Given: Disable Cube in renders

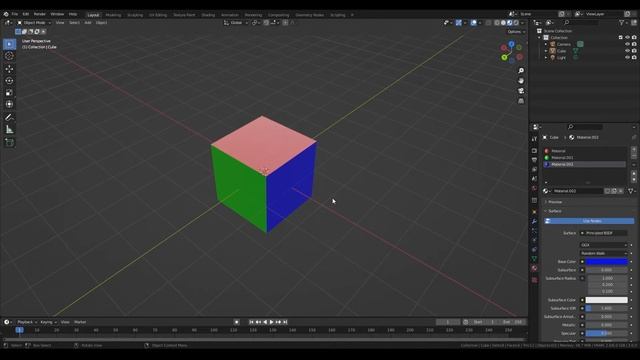Looking at the screenshot, I should click(634, 51).
